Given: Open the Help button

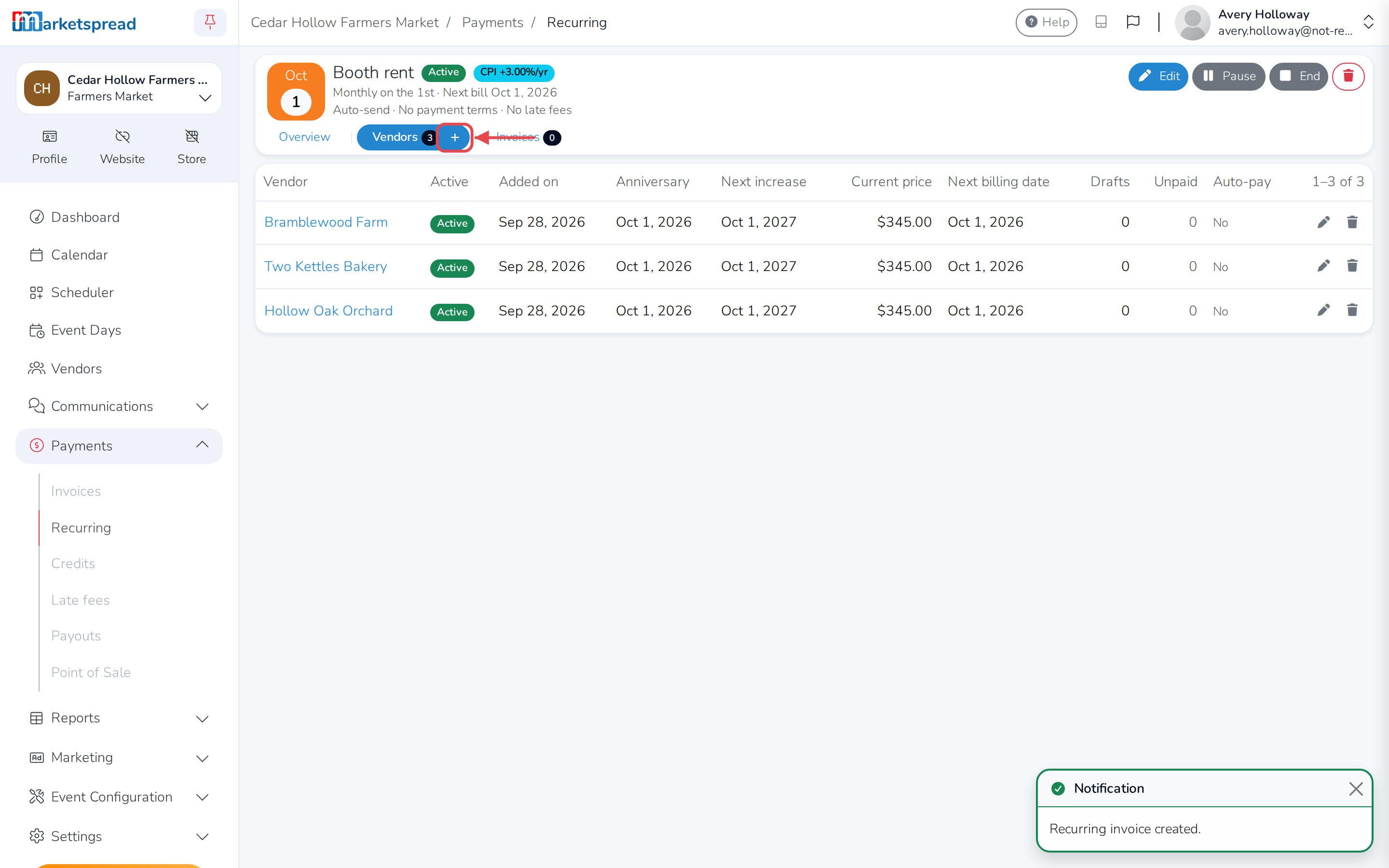Looking at the screenshot, I should coord(1047,22).
